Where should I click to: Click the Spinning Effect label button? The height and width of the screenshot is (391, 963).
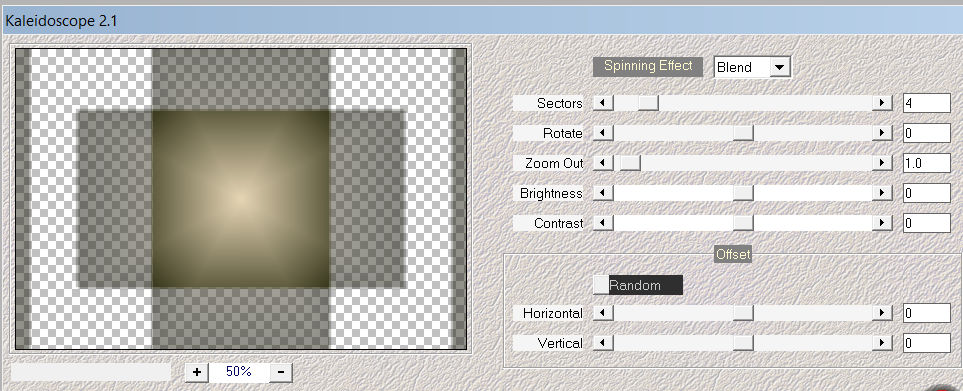click(x=648, y=66)
